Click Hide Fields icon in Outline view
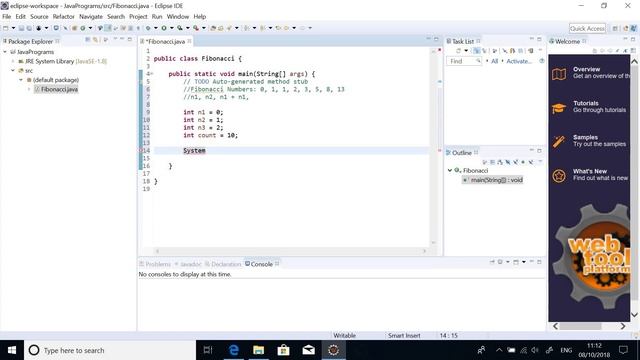This screenshot has width=640, height=360. [508, 162]
